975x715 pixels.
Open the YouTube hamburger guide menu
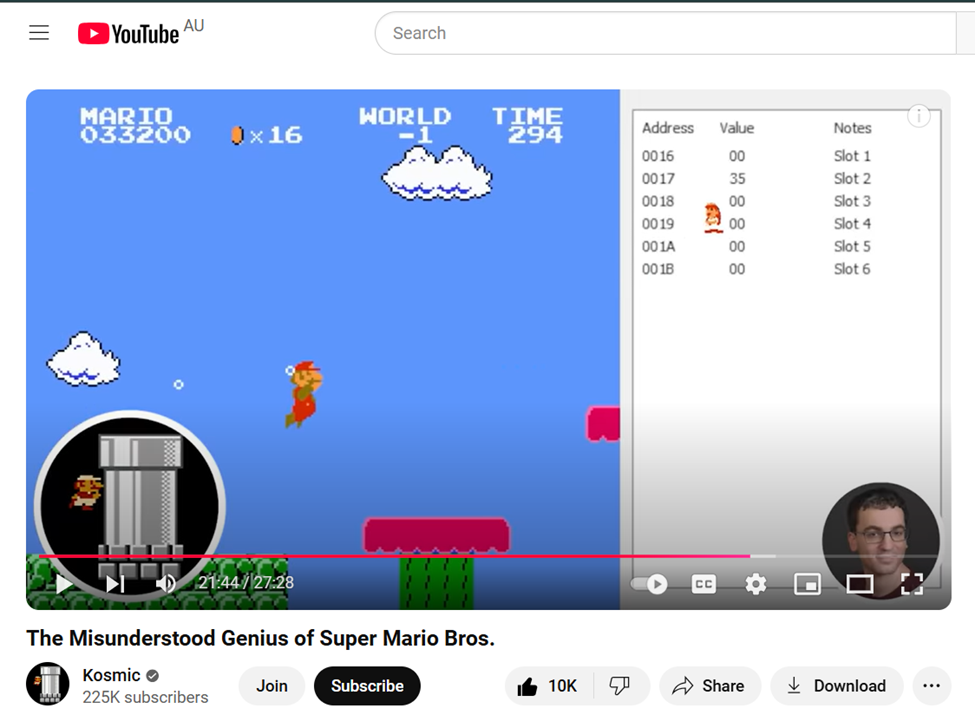point(39,32)
